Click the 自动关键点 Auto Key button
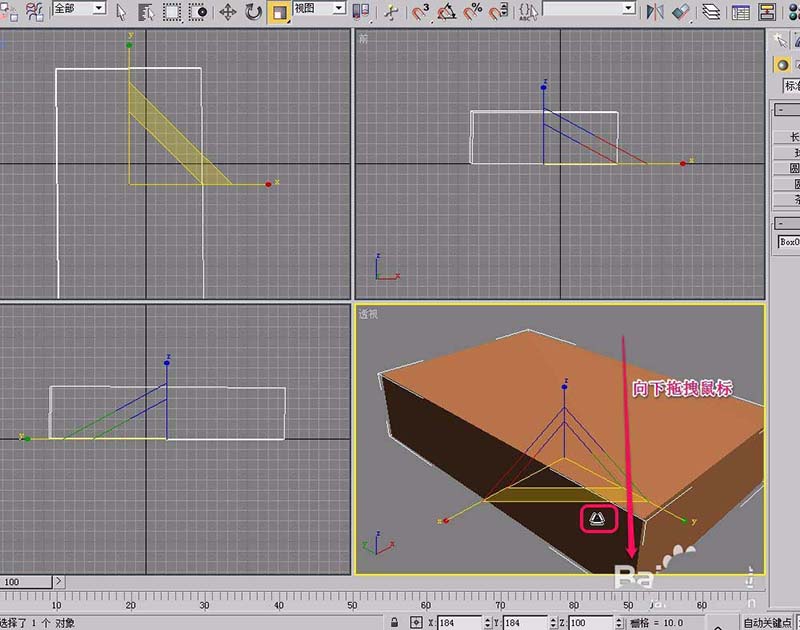 (767, 622)
